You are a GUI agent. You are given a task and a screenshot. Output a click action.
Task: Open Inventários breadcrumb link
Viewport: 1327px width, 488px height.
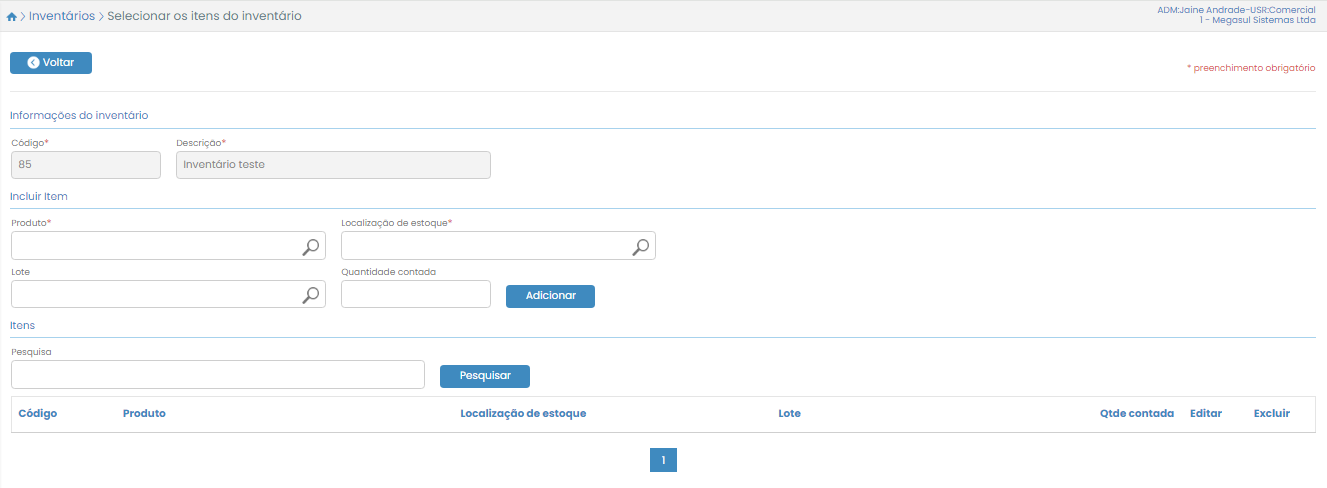[62, 16]
